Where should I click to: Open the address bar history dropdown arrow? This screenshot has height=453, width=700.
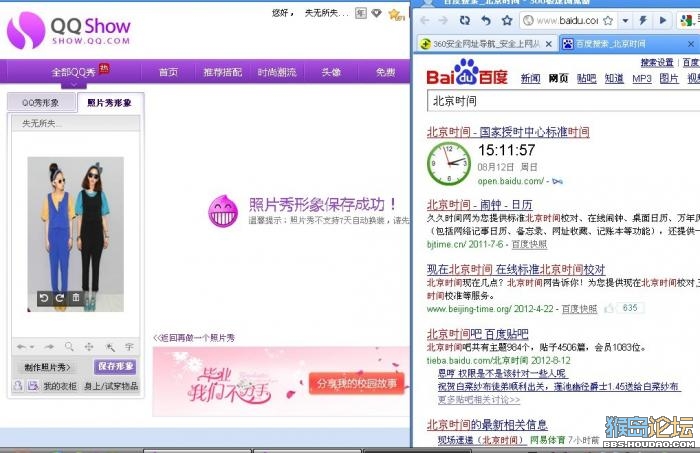point(625,21)
